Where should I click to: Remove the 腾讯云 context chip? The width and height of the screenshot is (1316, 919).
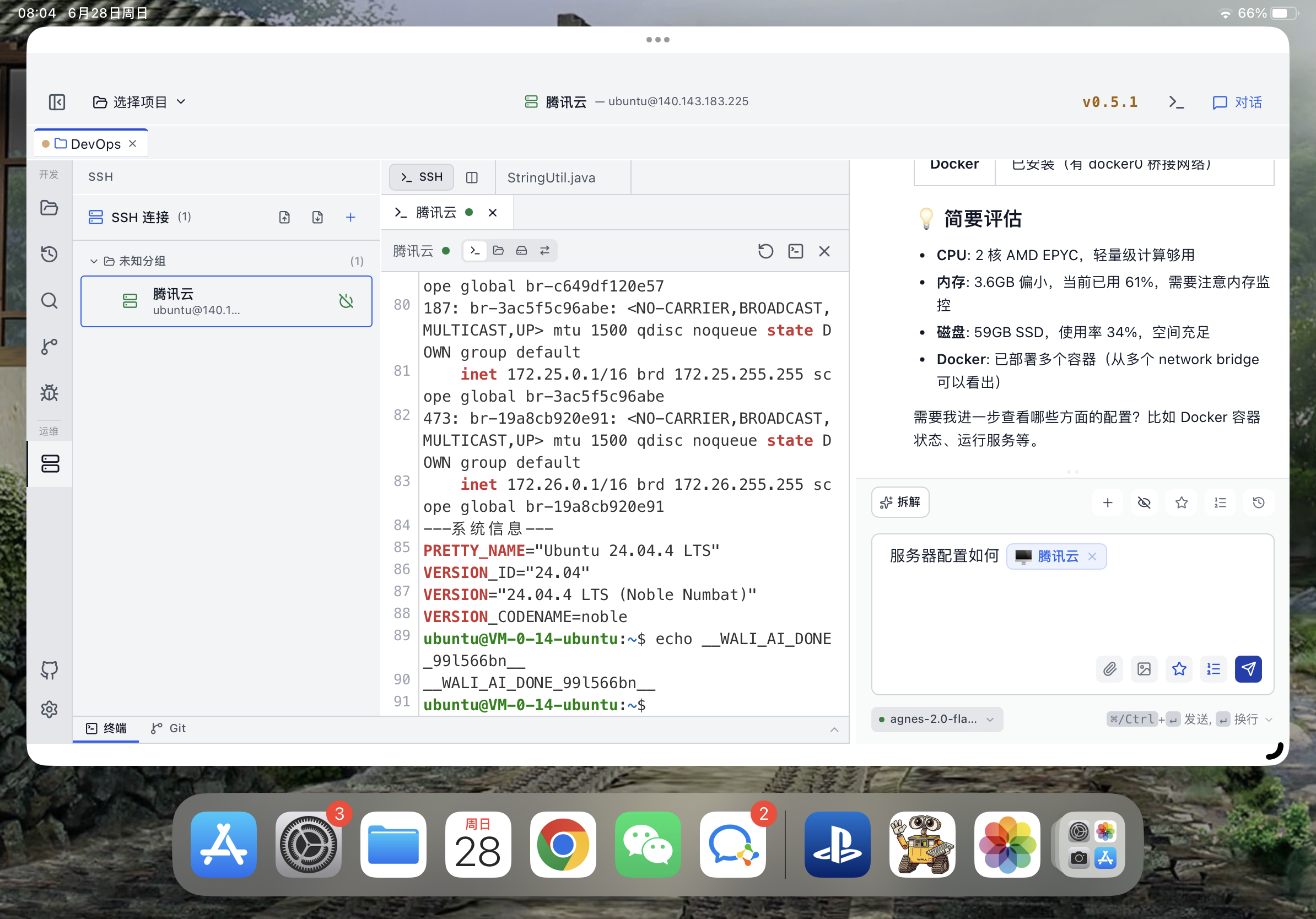coord(1092,556)
